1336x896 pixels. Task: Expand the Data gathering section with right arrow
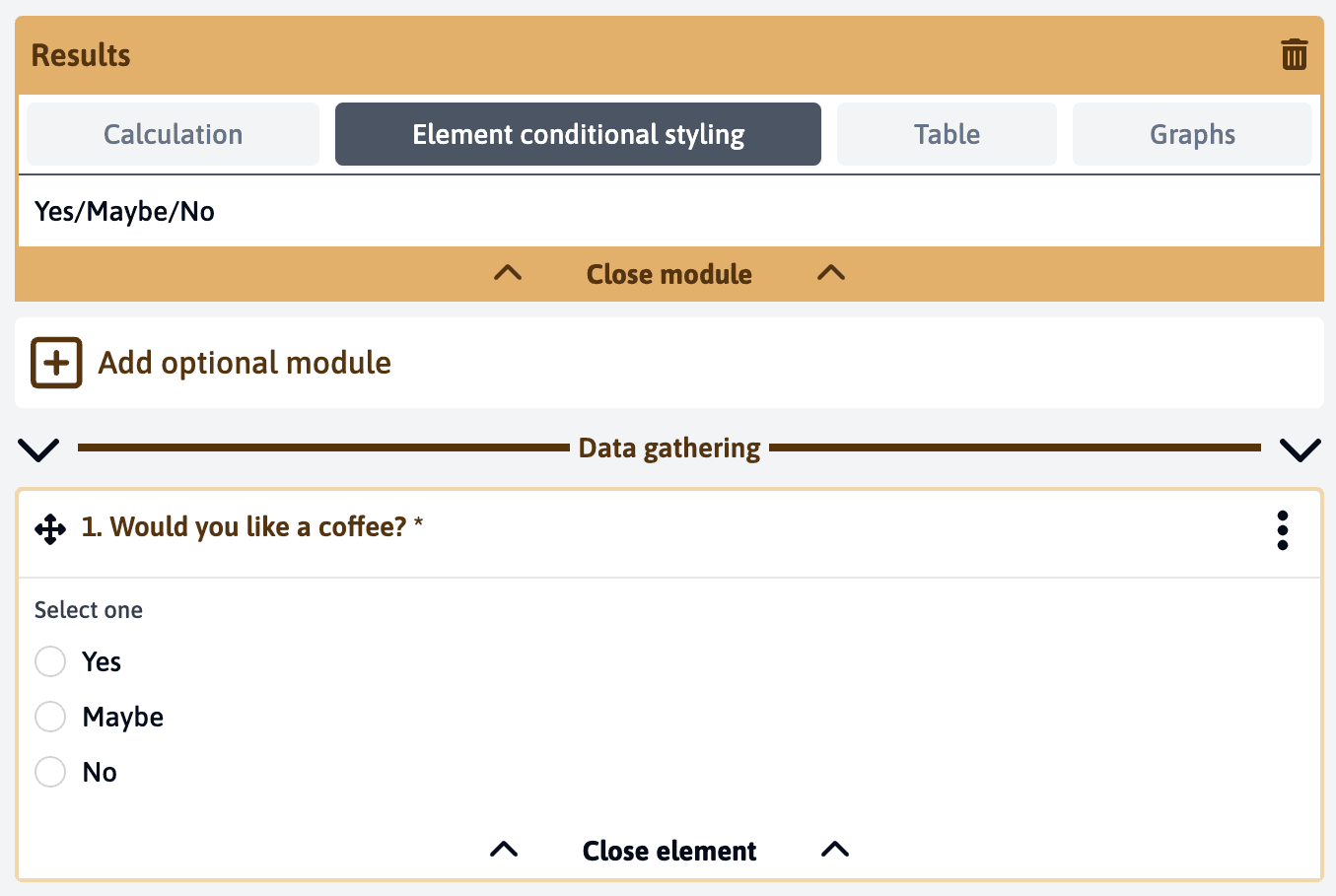(x=1300, y=449)
